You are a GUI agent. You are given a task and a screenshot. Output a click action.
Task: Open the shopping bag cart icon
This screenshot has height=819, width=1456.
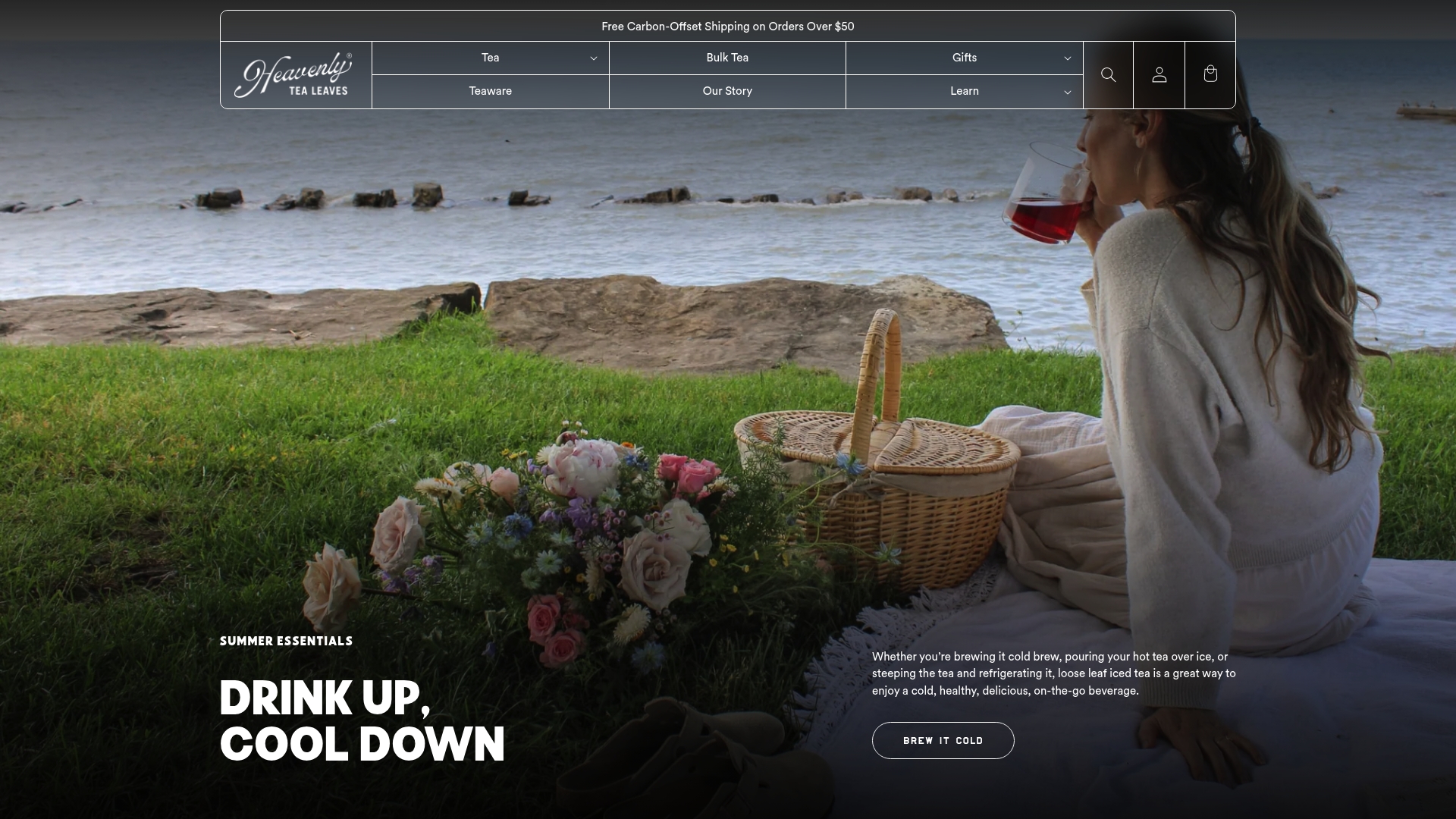point(1210,74)
